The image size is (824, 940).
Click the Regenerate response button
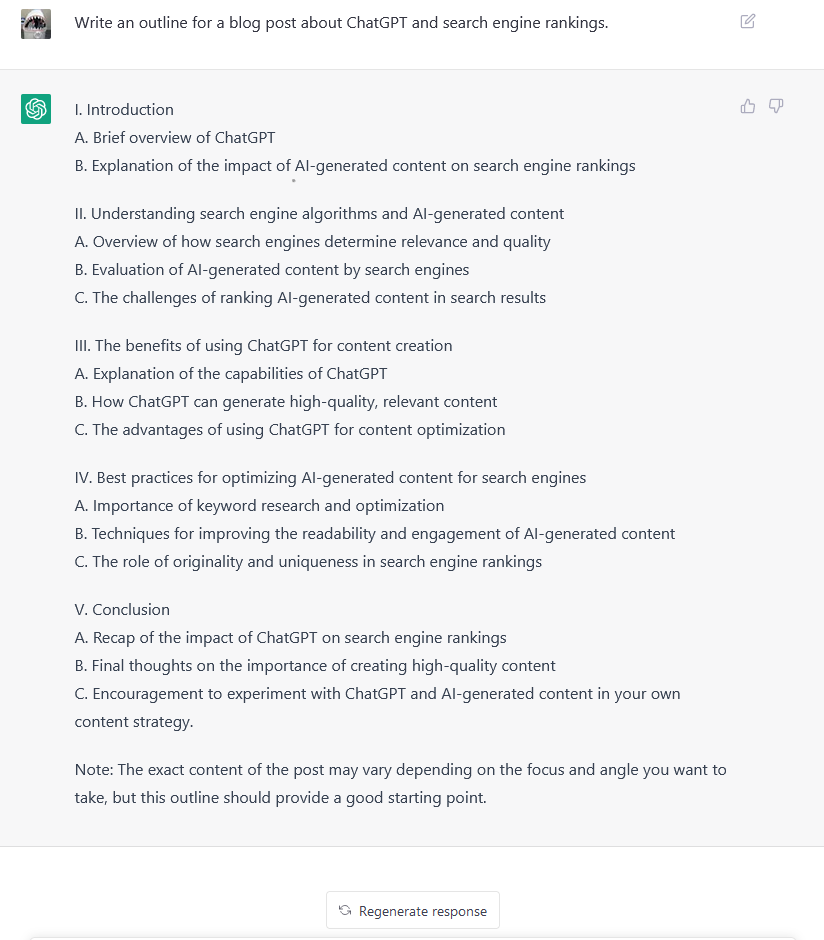tap(413, 911)
